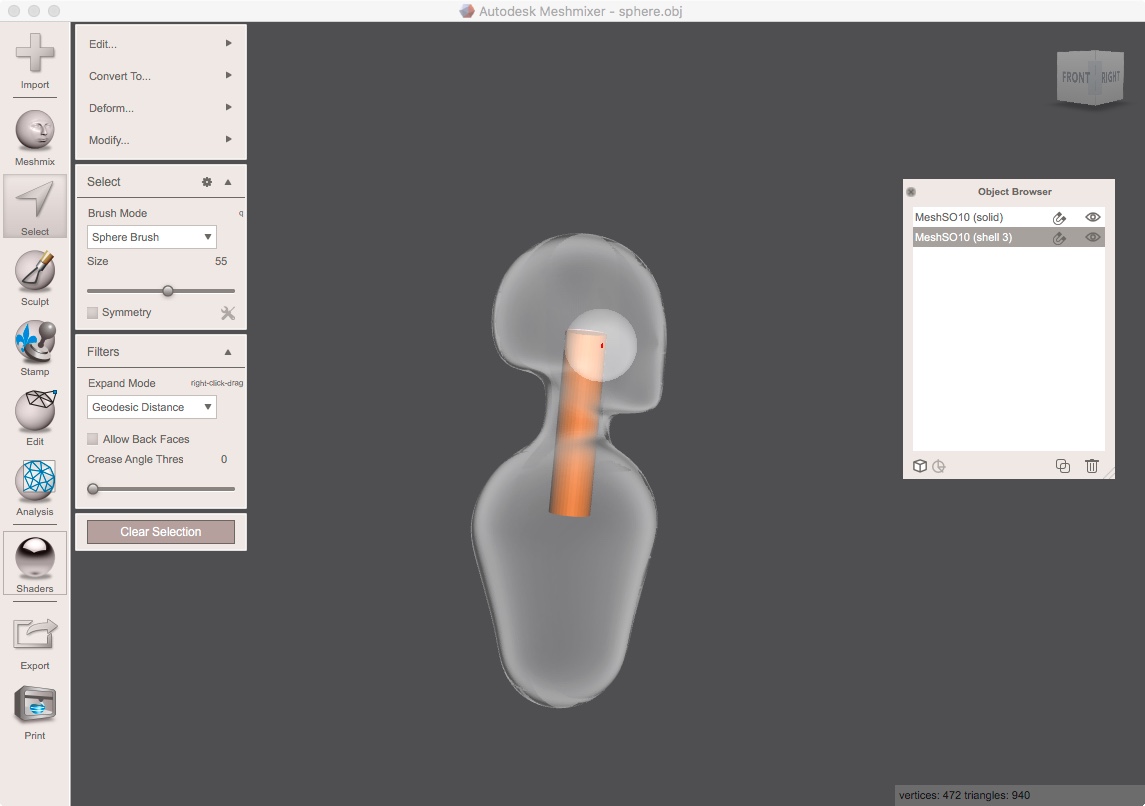Open the Print tool
This screenshot has height=806, width=1145.
[x=35, y=713]
